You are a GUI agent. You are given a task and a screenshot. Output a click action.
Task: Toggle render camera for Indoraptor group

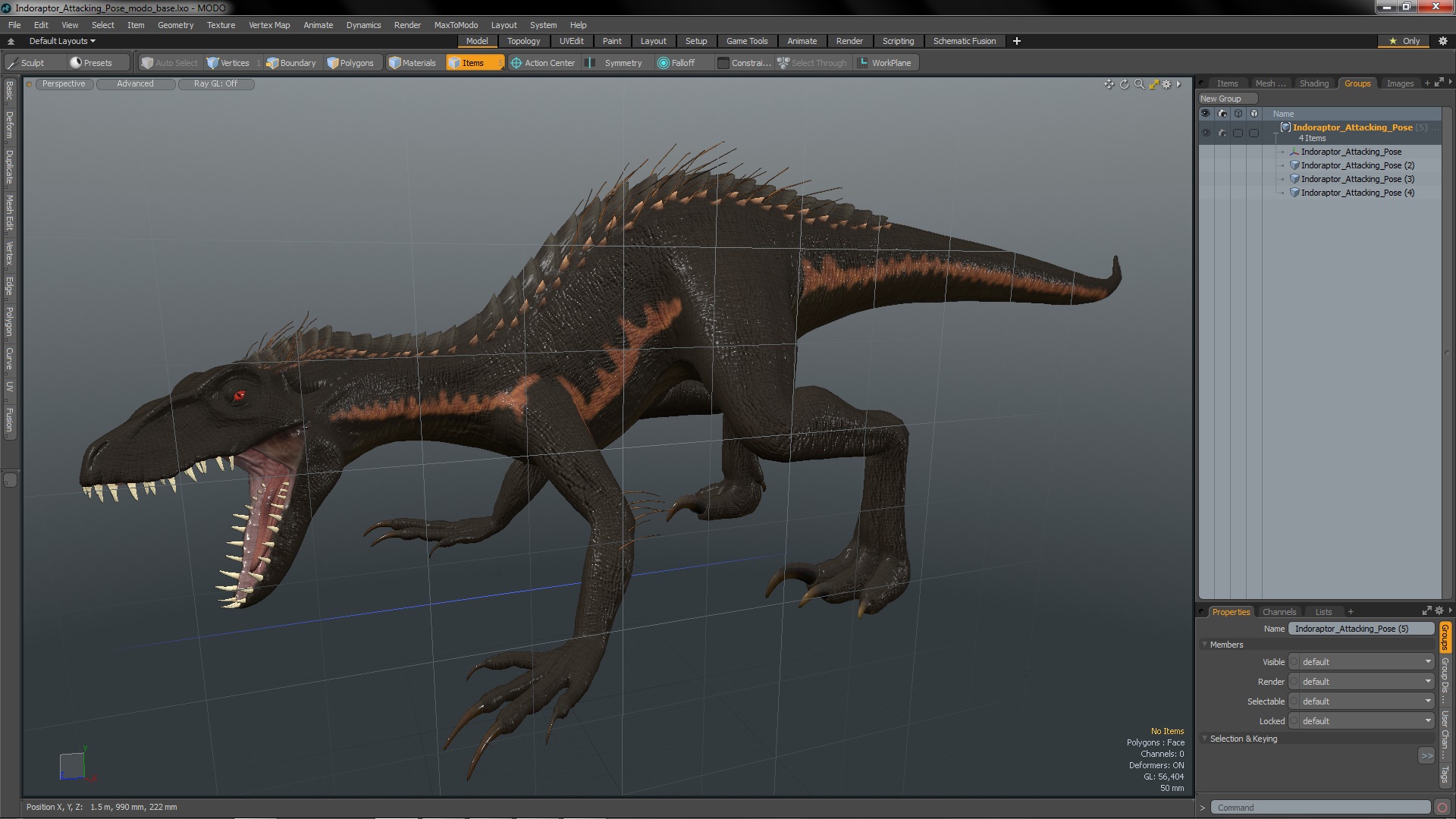(x=1222, y=133)
